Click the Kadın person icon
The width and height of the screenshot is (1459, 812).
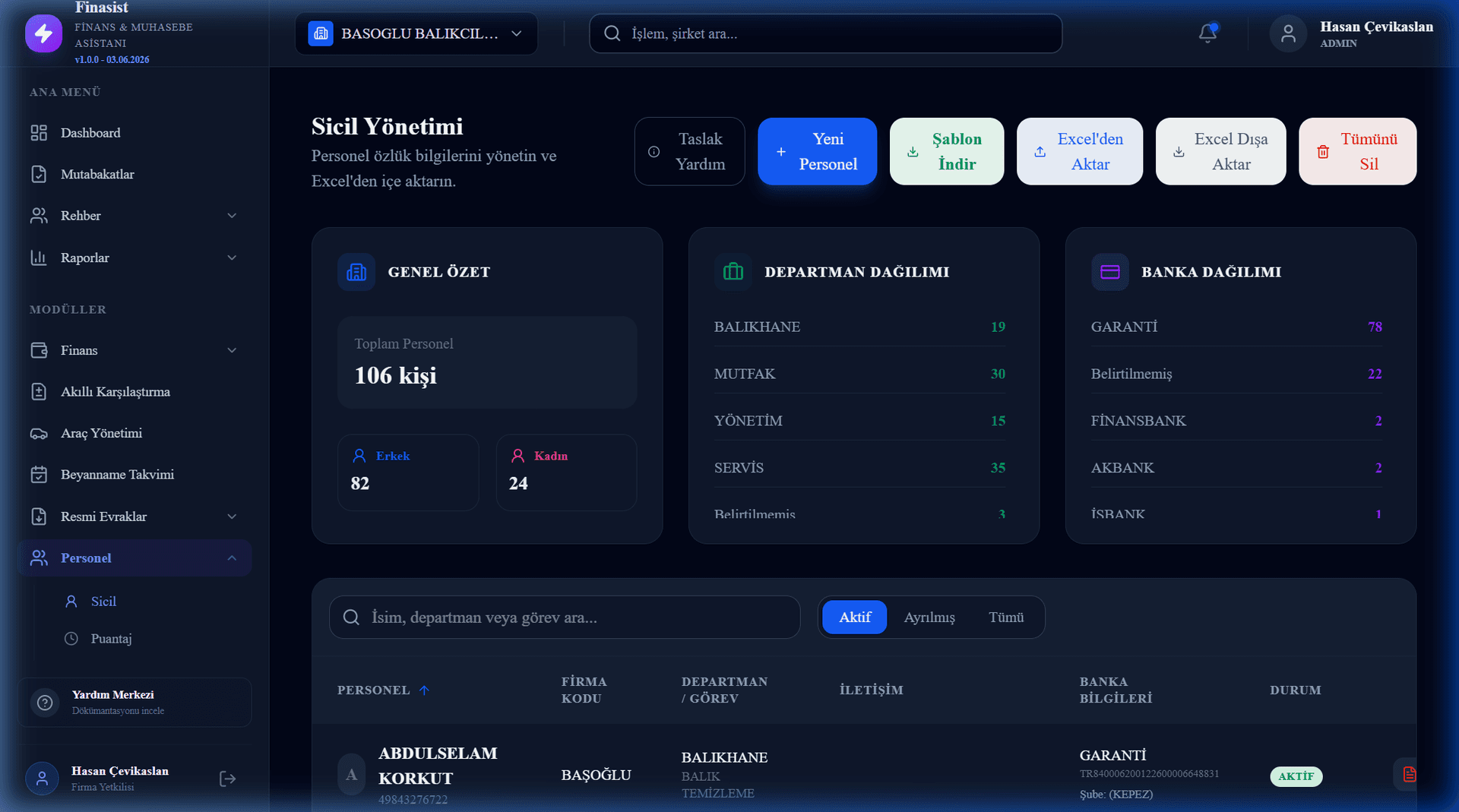click(517, 456)
